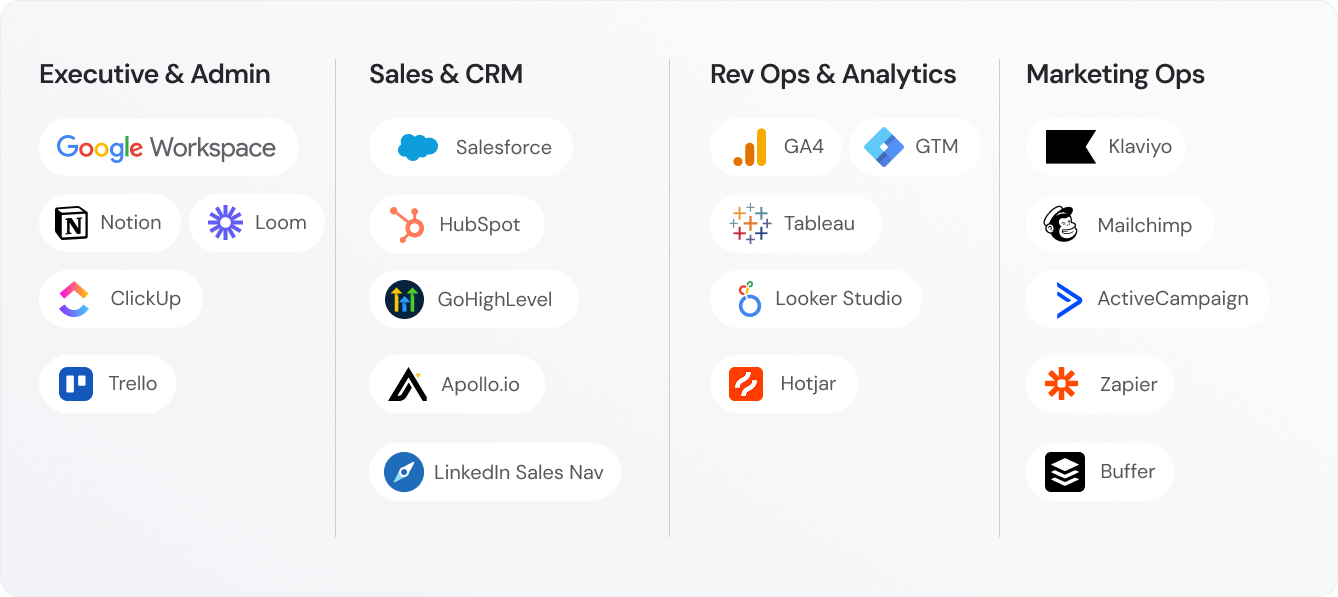This screenshot has height=597, width=1338.
Task: Click the HubSpot sprocket icon
Action: [405, 224]
